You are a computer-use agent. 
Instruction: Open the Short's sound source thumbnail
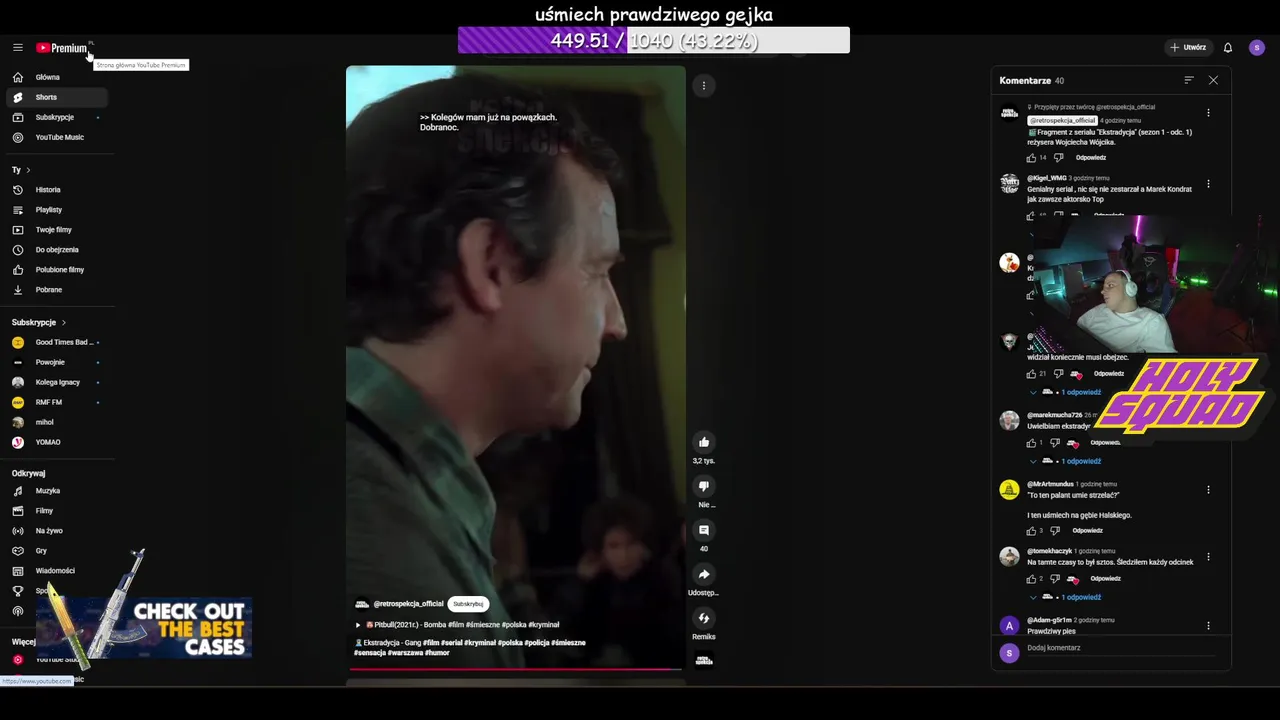[x=704, y=660]
